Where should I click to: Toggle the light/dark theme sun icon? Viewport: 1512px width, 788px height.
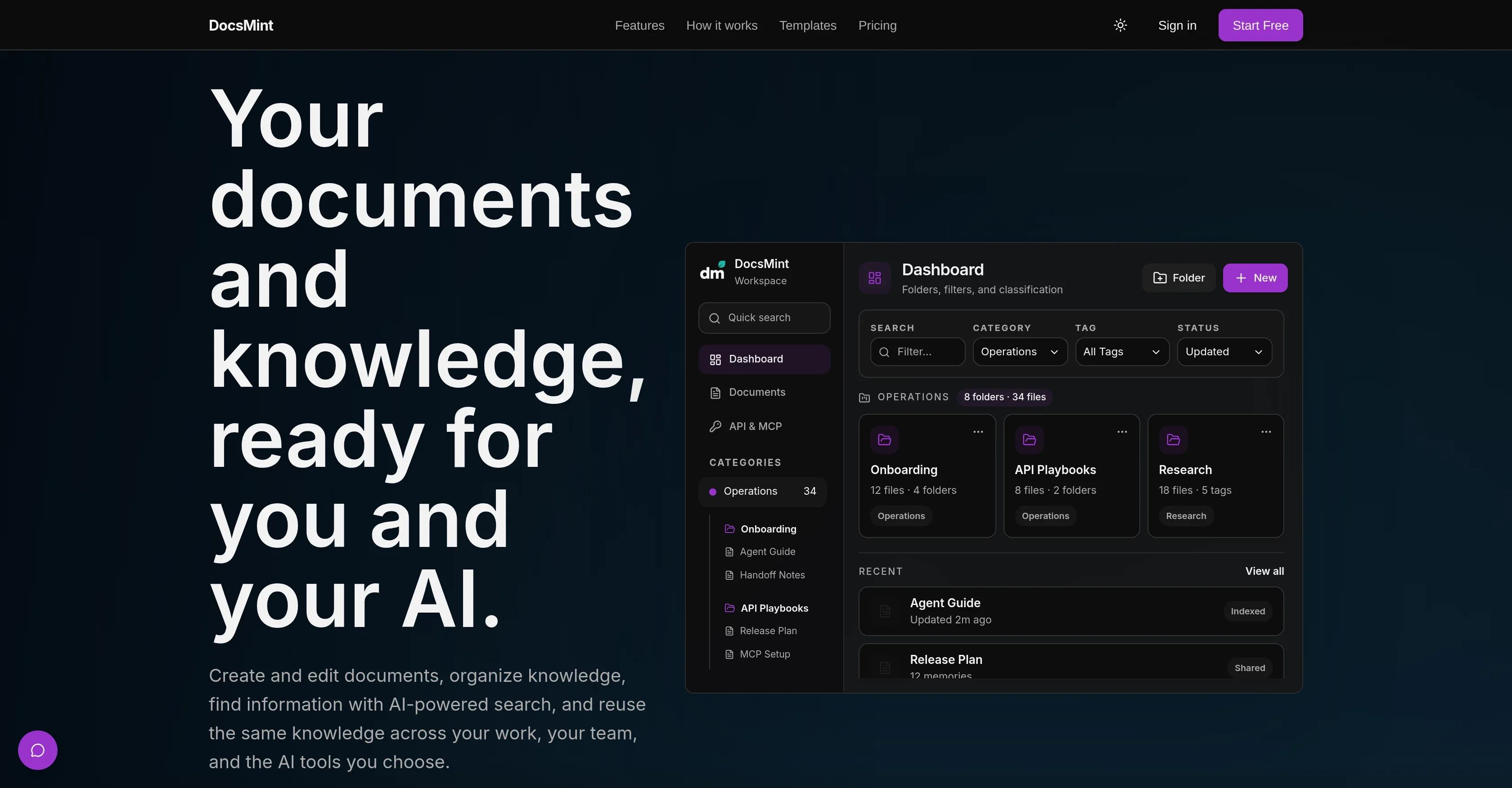coord(1120,25)
